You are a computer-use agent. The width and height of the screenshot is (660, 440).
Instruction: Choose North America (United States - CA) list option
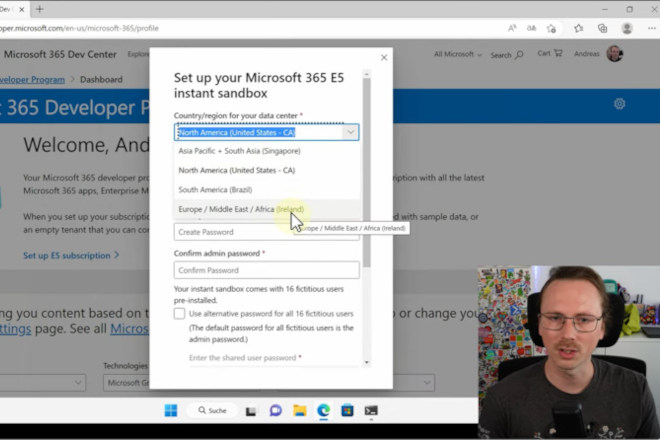pyautogui.click(x=267, y=170)
